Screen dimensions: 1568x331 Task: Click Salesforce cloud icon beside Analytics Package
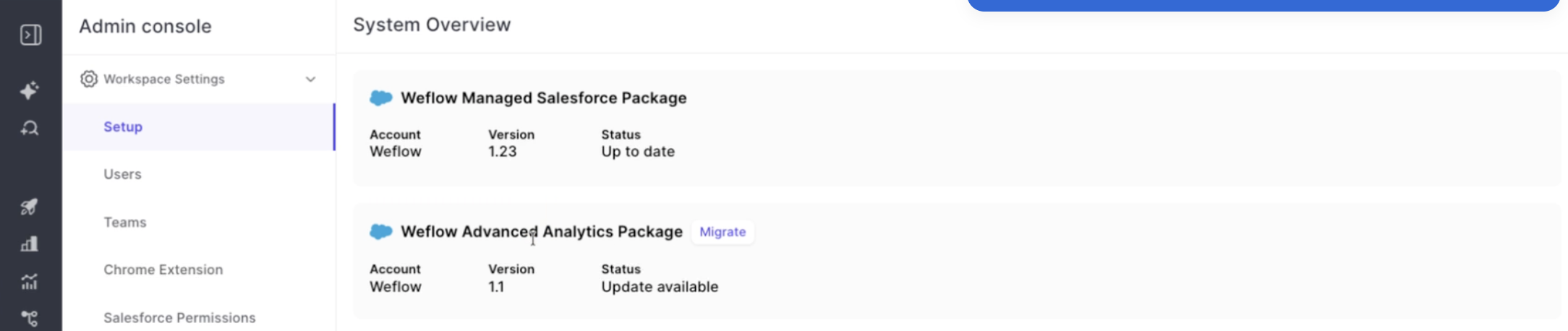(381, 231)
